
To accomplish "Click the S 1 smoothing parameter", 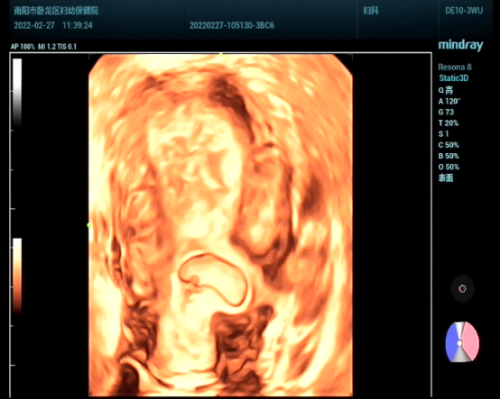I will (x=444, y=134).
